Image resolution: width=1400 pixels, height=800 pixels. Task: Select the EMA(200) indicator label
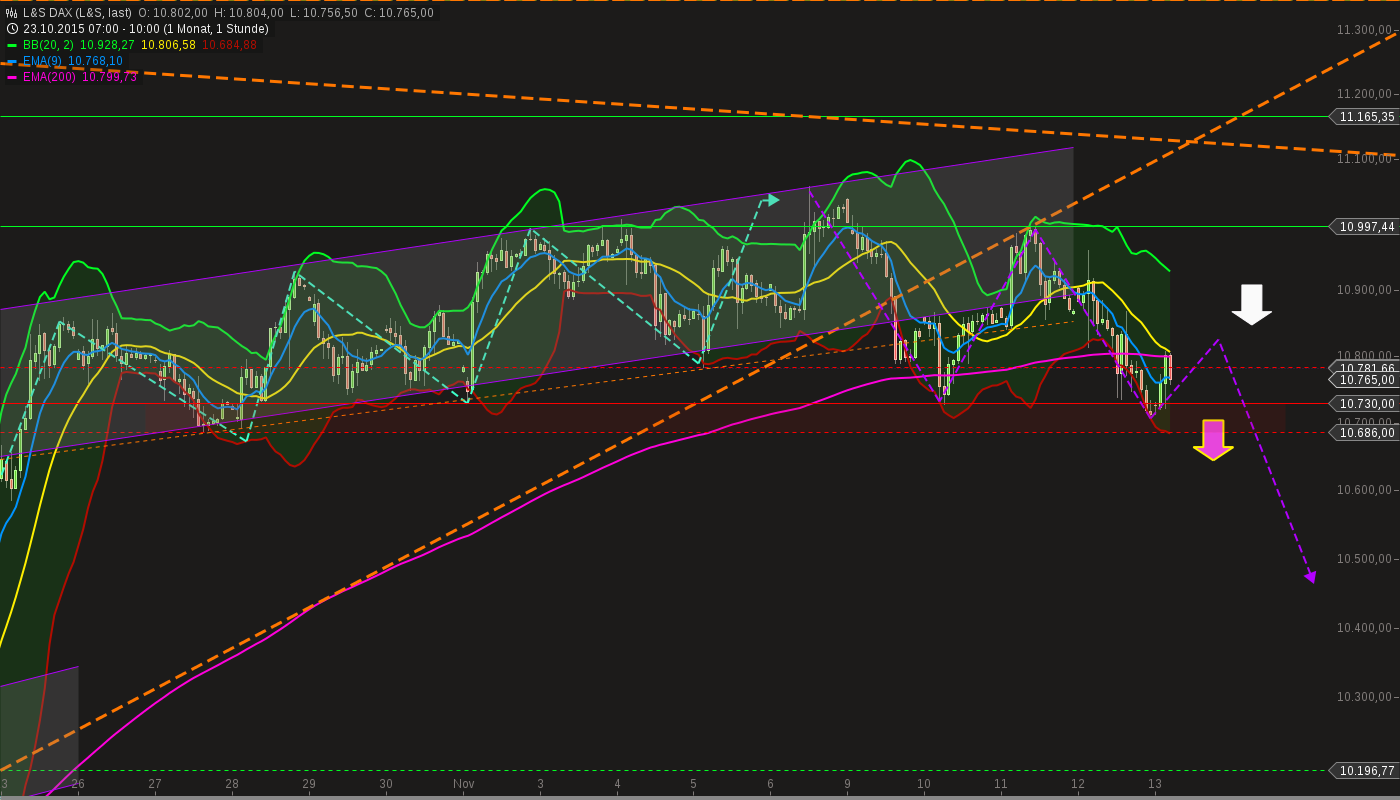click(x=49, y=77)
